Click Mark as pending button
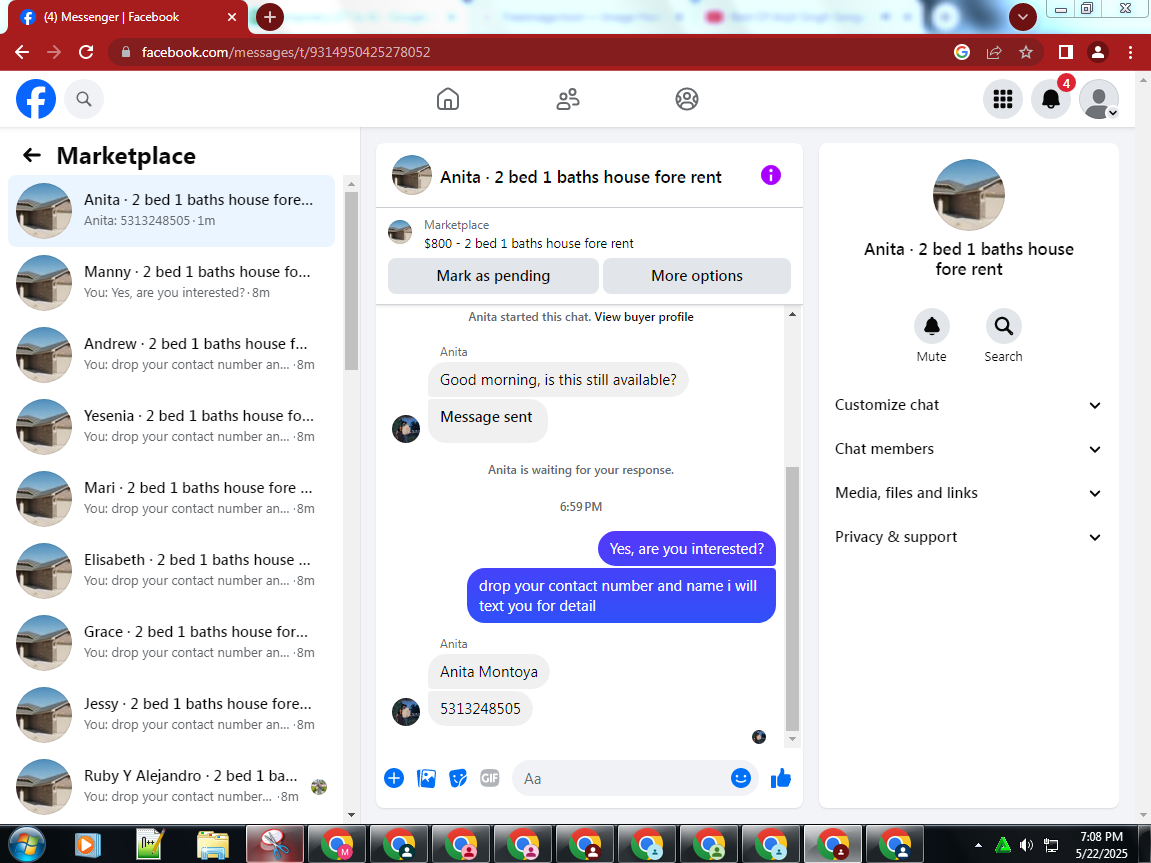Image resolution: width=1151 pixels, height=863 pixels. (493, 276)
